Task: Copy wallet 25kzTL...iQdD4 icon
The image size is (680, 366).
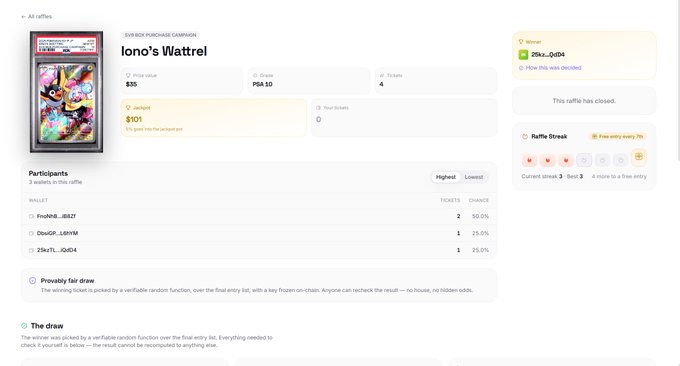Action: click(x=31, y=250)
